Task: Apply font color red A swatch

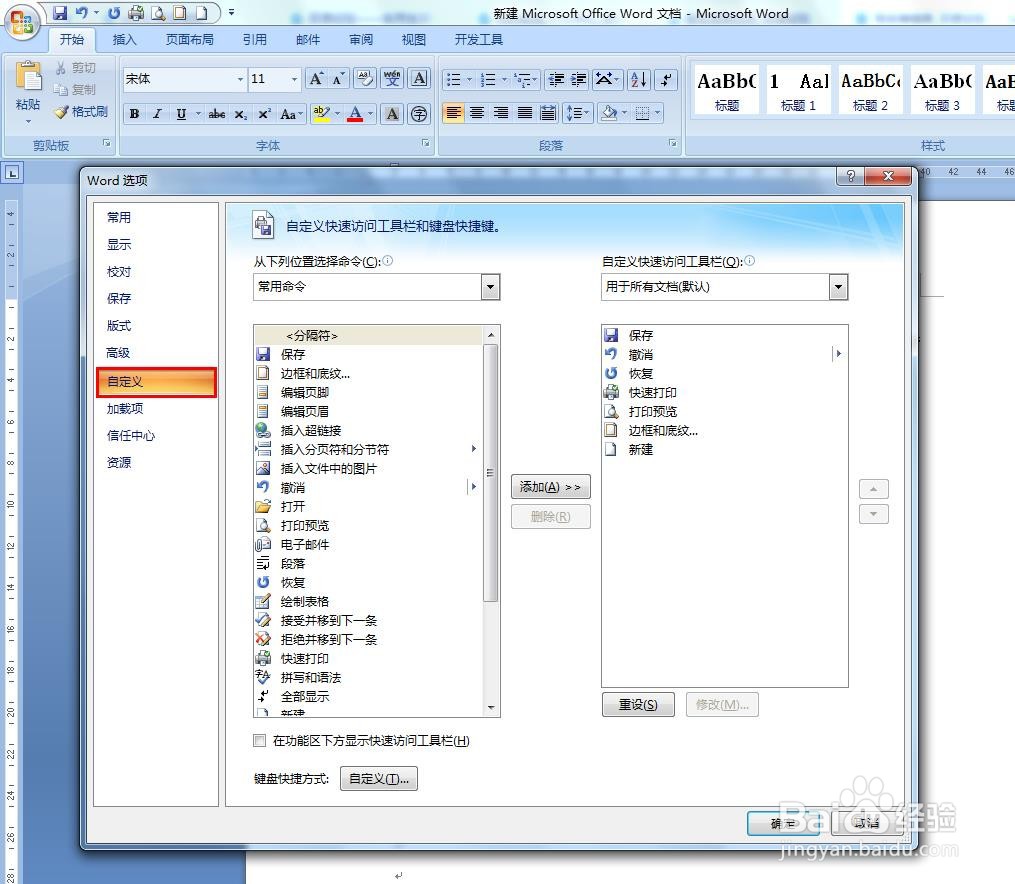Action: pyautogui.click(x=355, y=114)
